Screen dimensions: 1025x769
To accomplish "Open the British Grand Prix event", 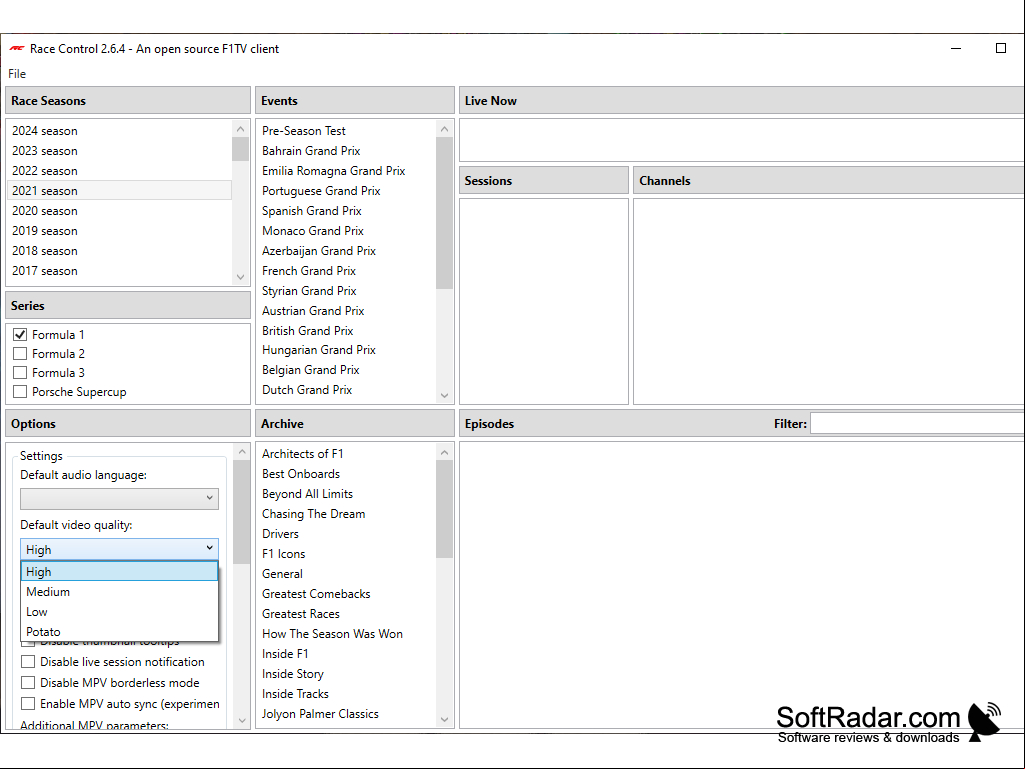I will tap(346, 331).
